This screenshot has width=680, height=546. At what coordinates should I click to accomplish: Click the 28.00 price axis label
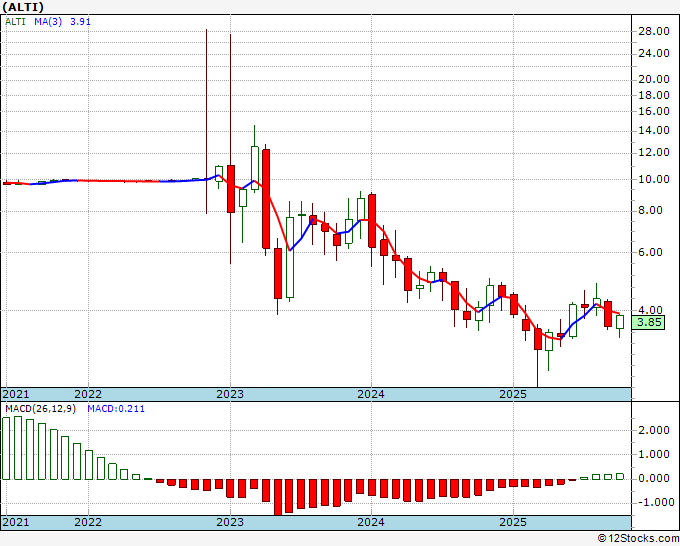click(654, 31)
